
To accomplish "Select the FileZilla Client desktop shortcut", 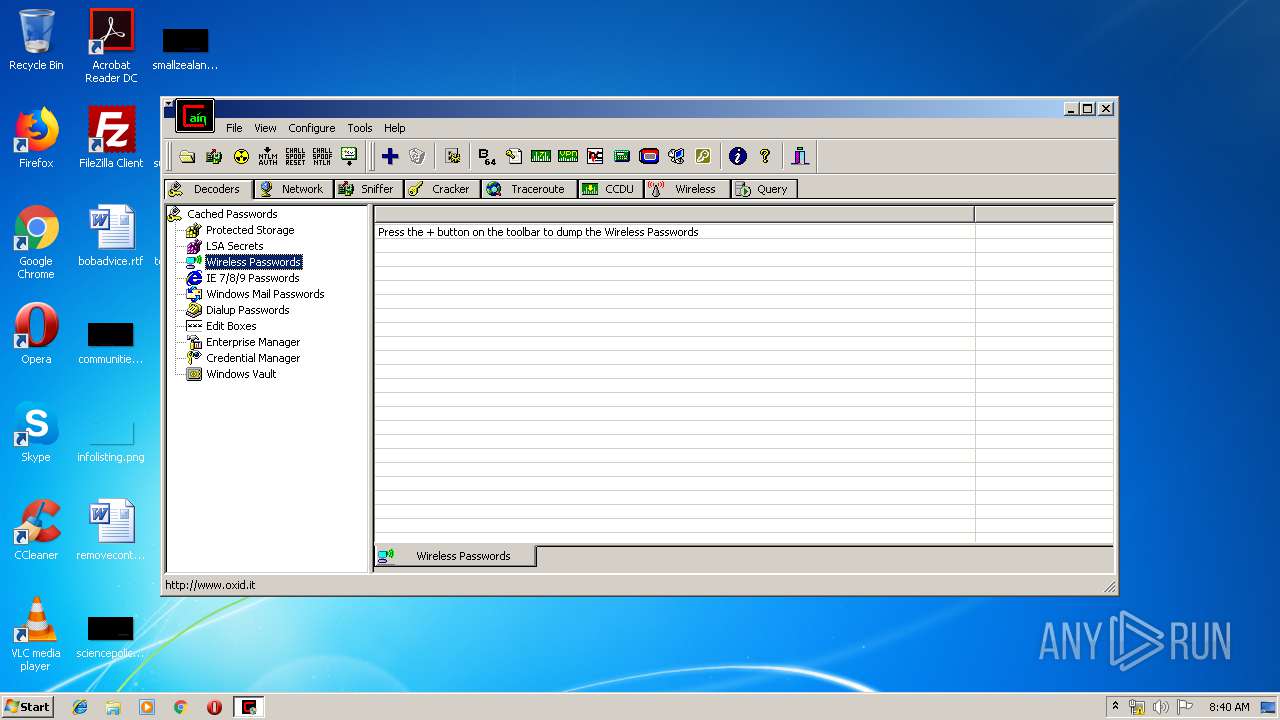I will click(x=111, y=138).
